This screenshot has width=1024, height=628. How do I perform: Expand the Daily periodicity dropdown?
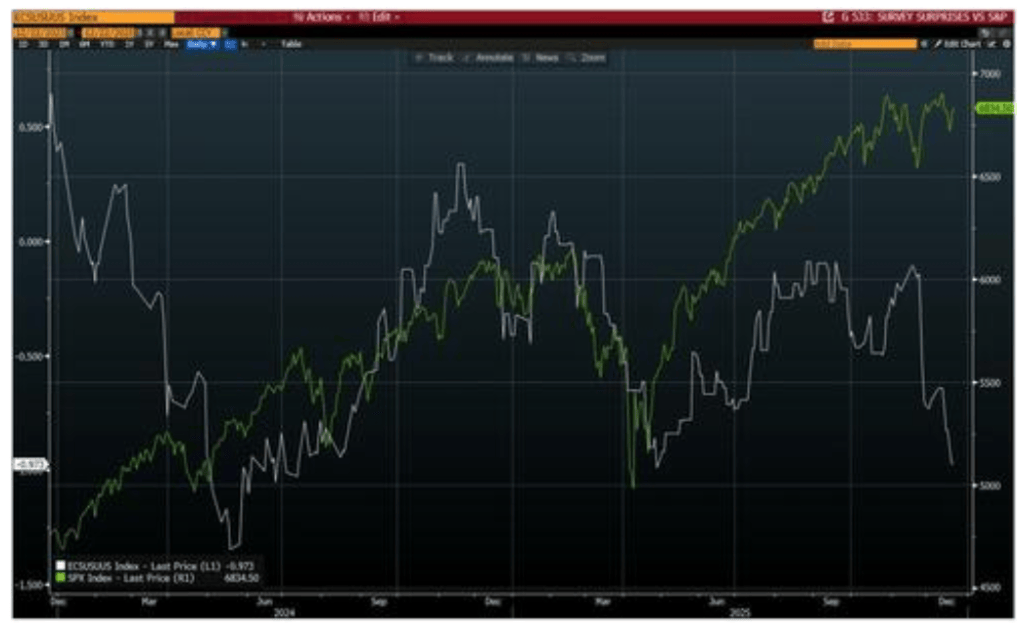(x=201, y=44)
